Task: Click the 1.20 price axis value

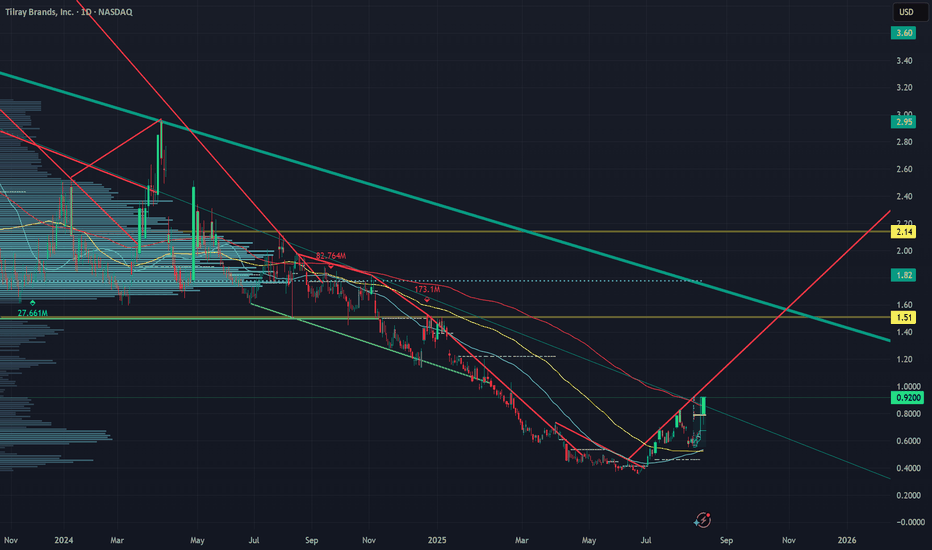Action: [904, 359]
